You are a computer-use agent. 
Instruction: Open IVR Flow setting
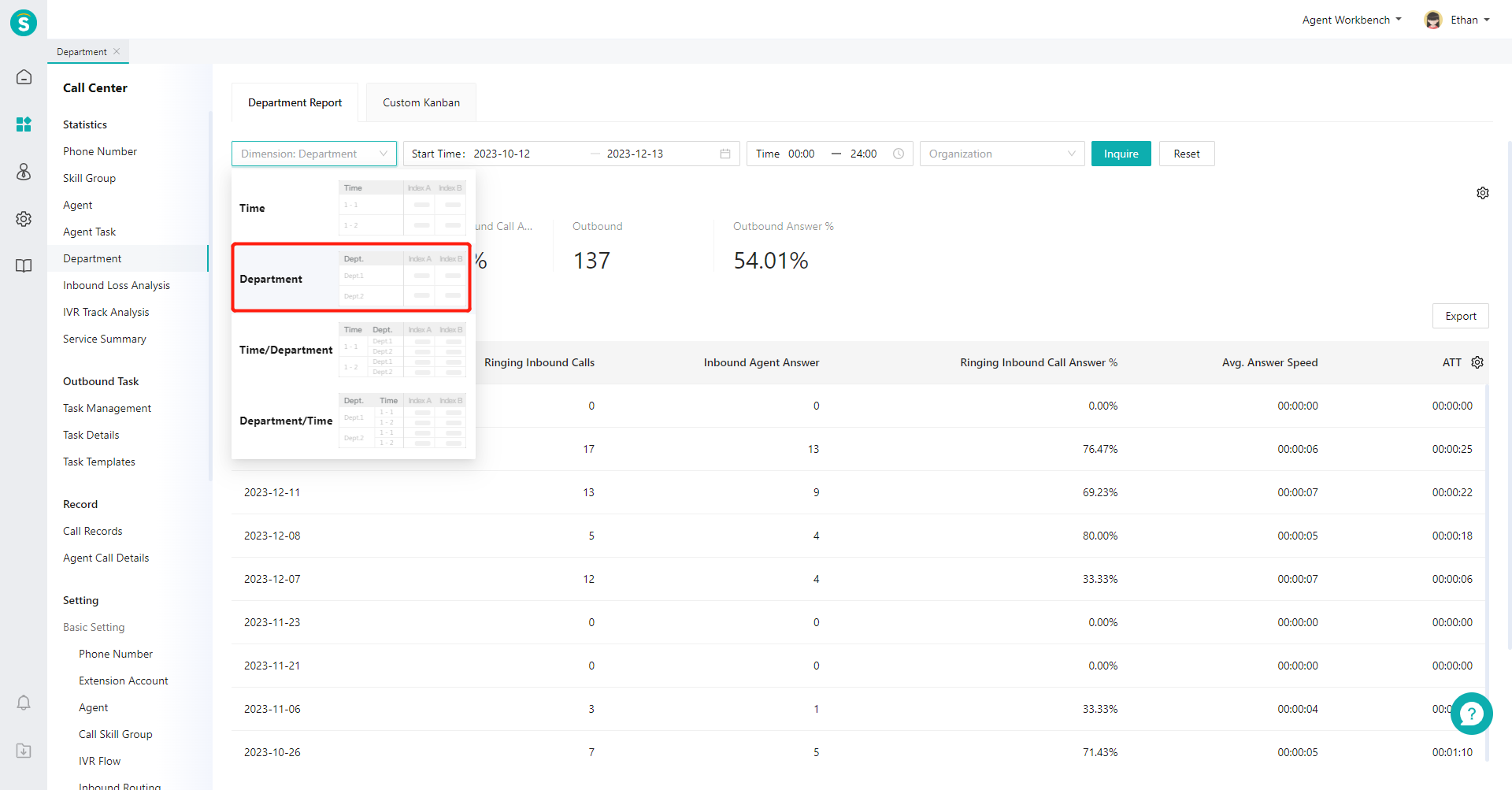[100, 761]
